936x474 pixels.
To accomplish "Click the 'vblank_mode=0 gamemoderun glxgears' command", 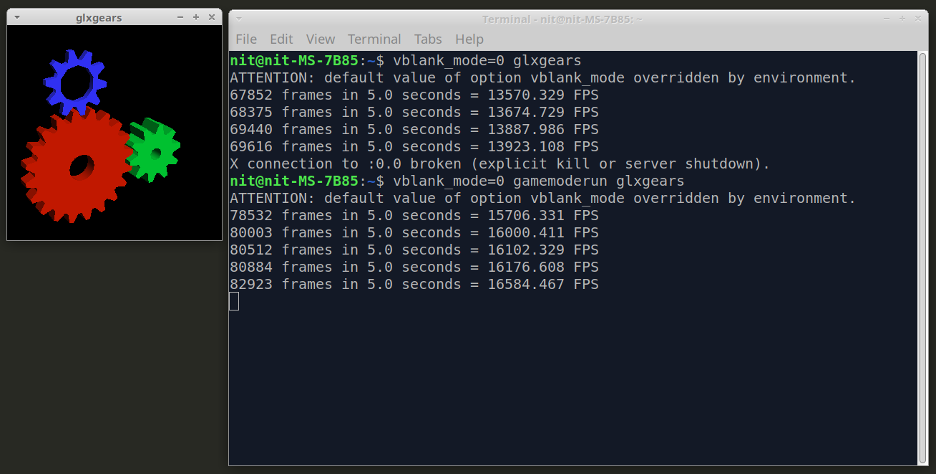I will (x=538, y=181).
